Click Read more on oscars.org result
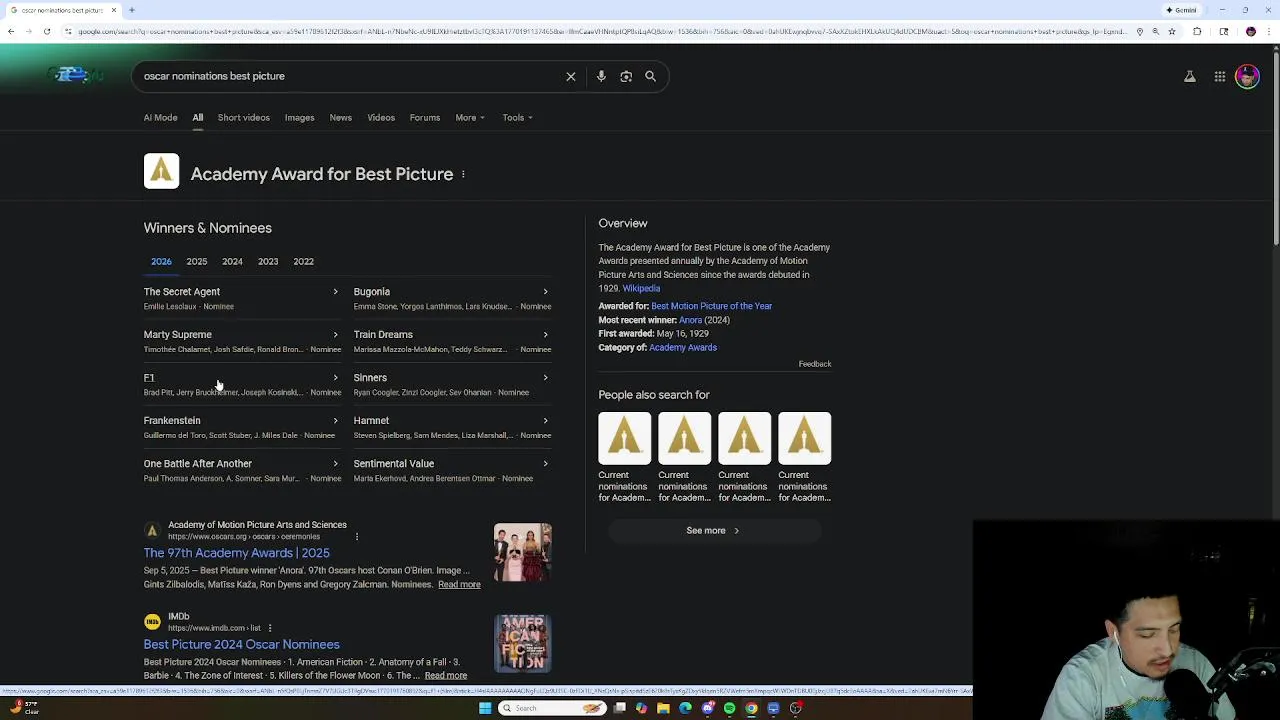 click(459, 585)
